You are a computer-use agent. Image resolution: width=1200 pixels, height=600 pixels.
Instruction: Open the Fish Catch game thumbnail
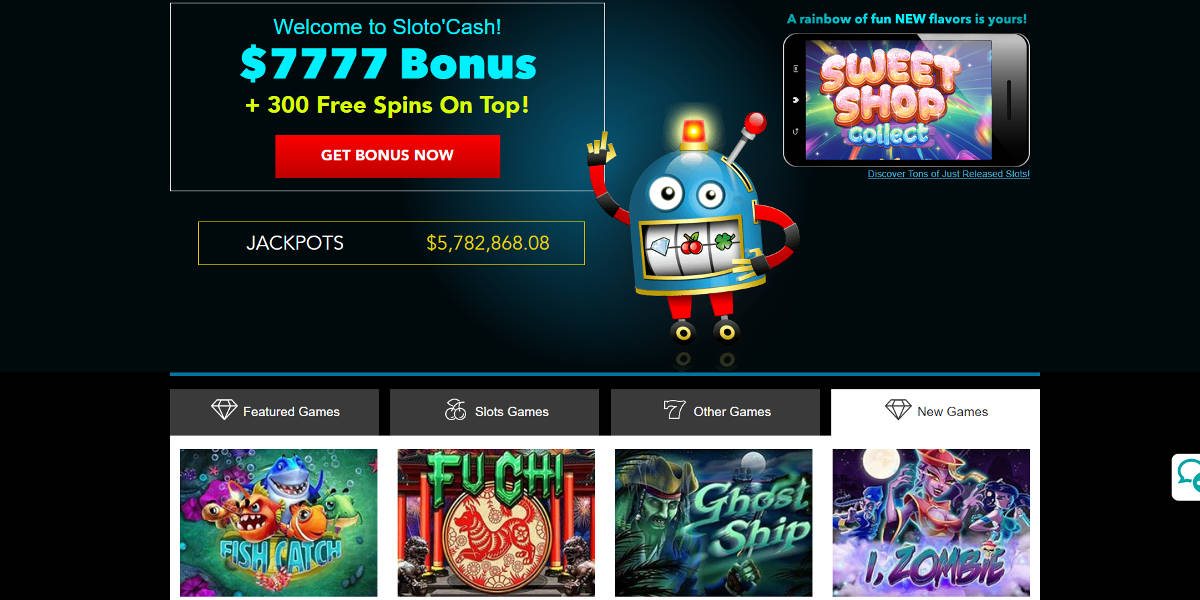[x=279, y=523]
